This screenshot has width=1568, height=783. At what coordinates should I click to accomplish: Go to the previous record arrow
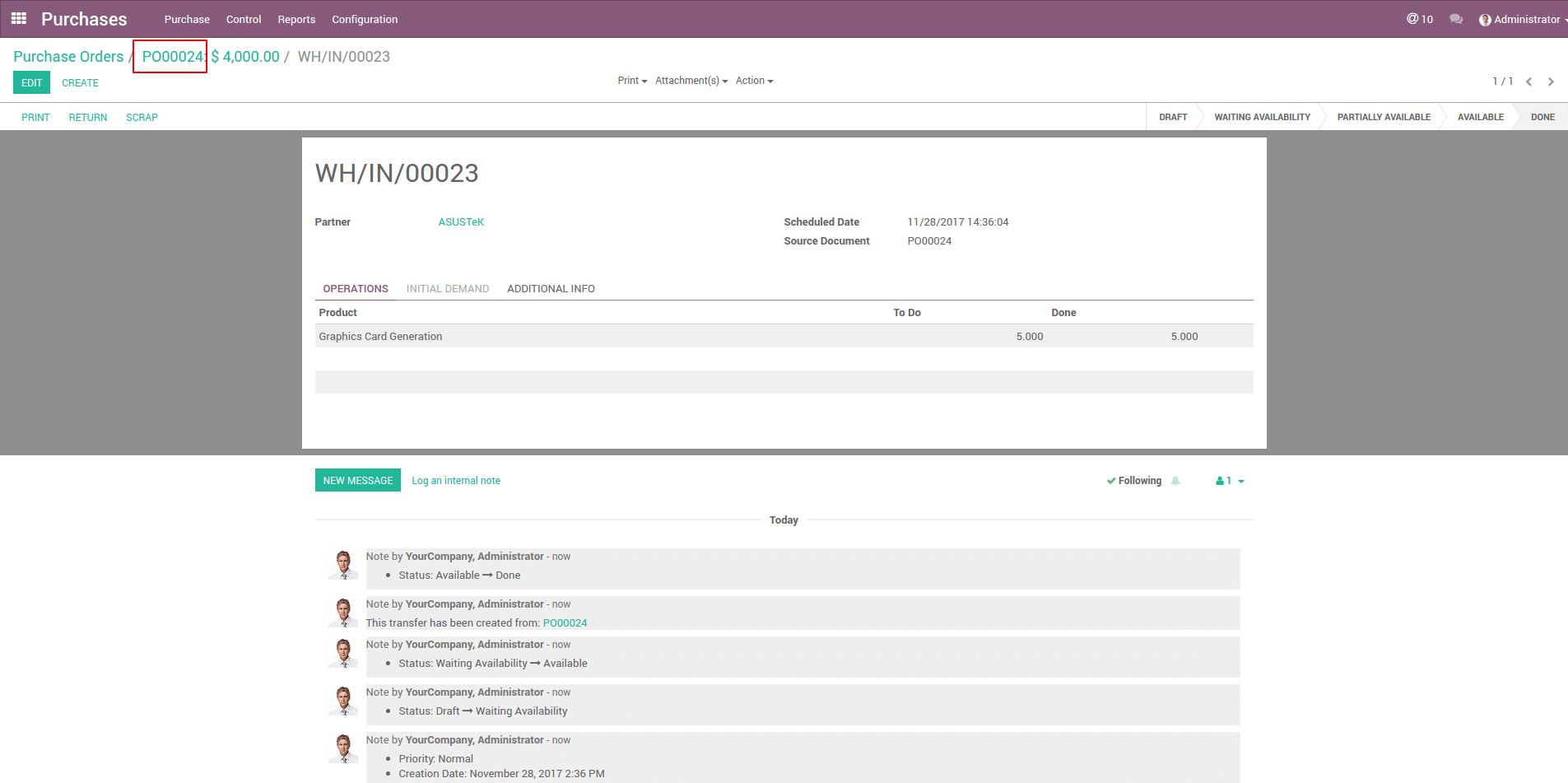pyautogui.click(x=1528, y=82)
